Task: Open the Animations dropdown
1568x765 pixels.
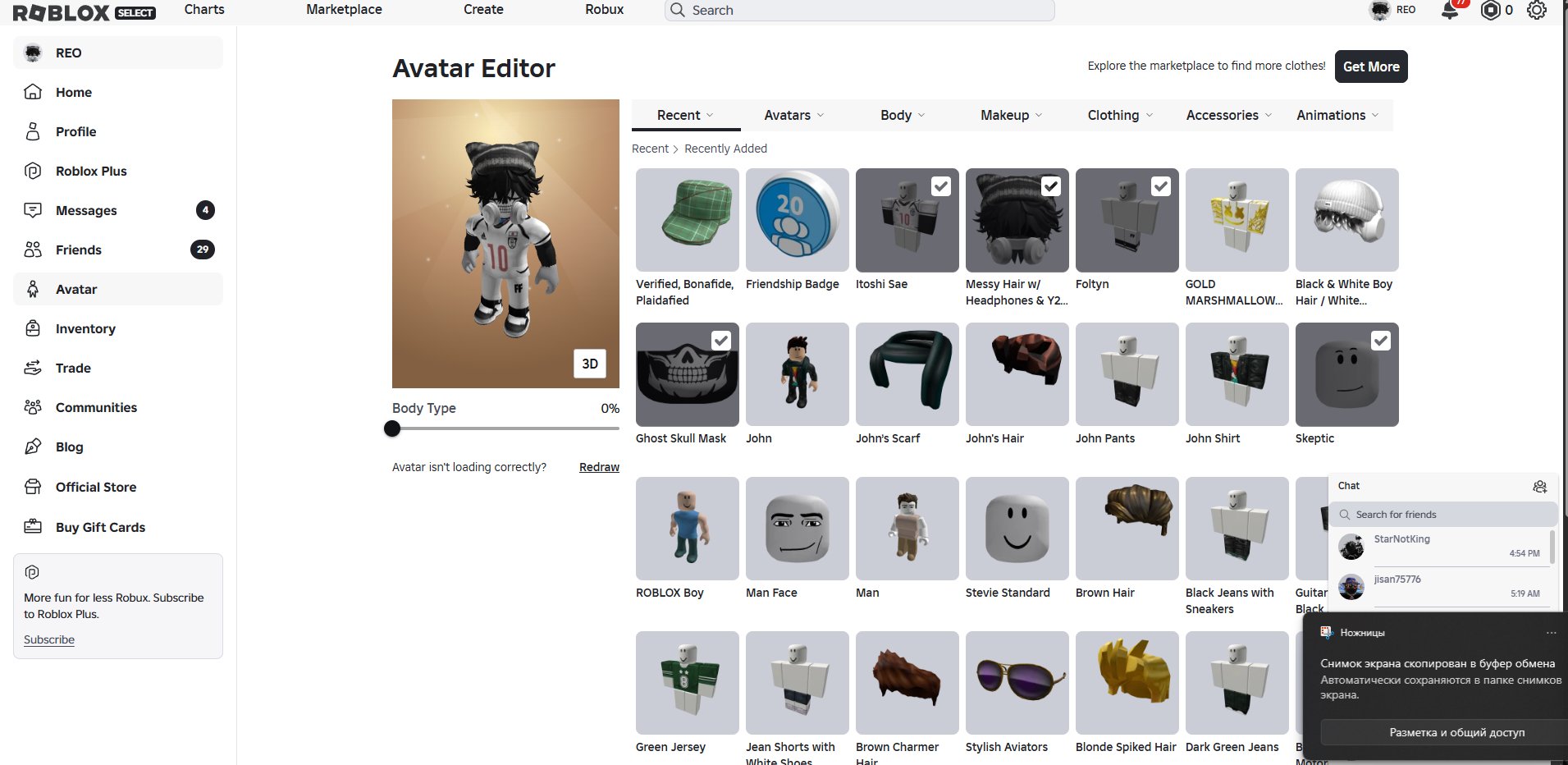Action: point(1337,115)
